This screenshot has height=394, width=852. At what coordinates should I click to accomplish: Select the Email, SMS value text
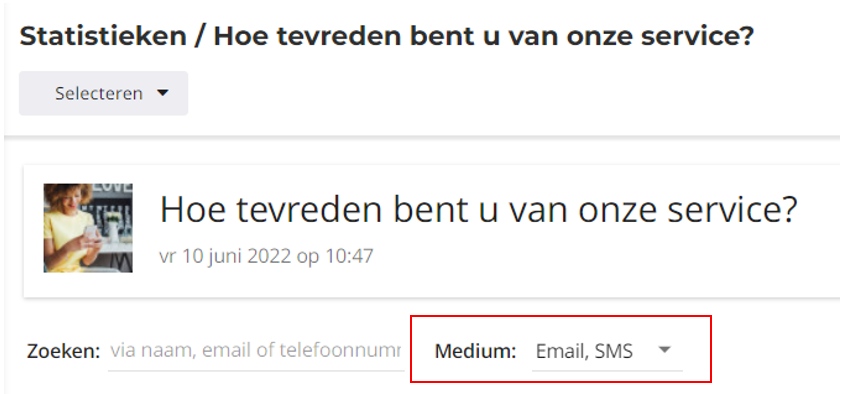(x=584, y=352)
